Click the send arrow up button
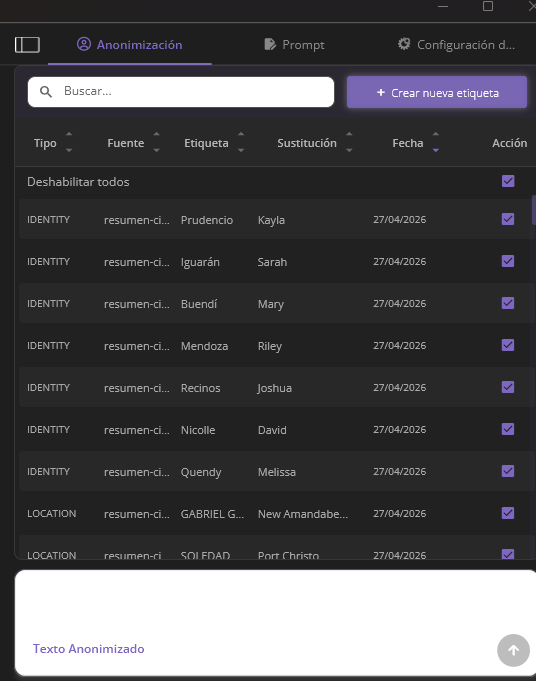The image size is (536, 681). [513, 650]
